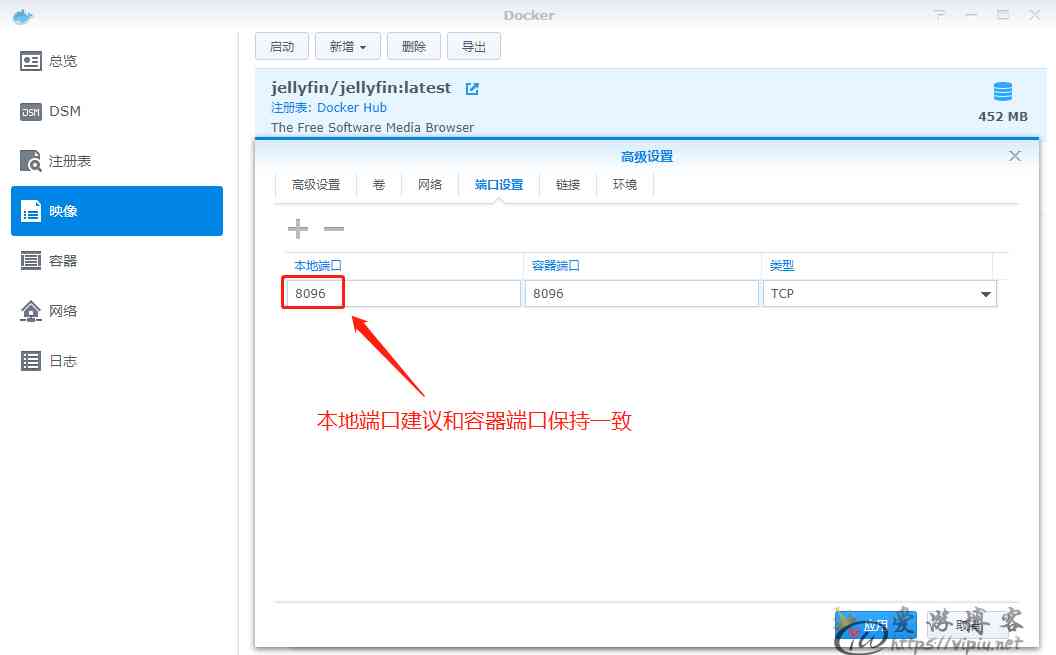Image resolution: width=1056 pixels, height=655 pixels.
Task: Expand the 新增 add dropdown
Action: point(348,46)
